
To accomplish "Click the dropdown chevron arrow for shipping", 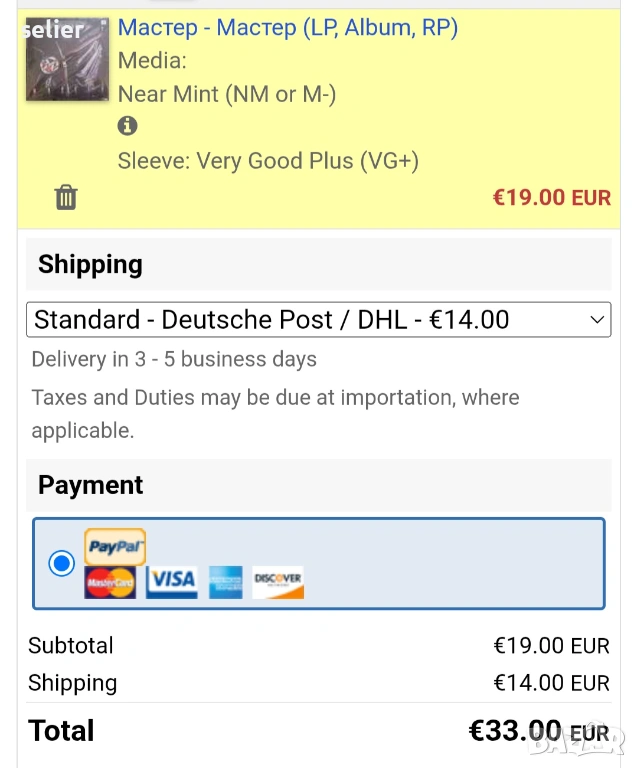I will (597, 320).
